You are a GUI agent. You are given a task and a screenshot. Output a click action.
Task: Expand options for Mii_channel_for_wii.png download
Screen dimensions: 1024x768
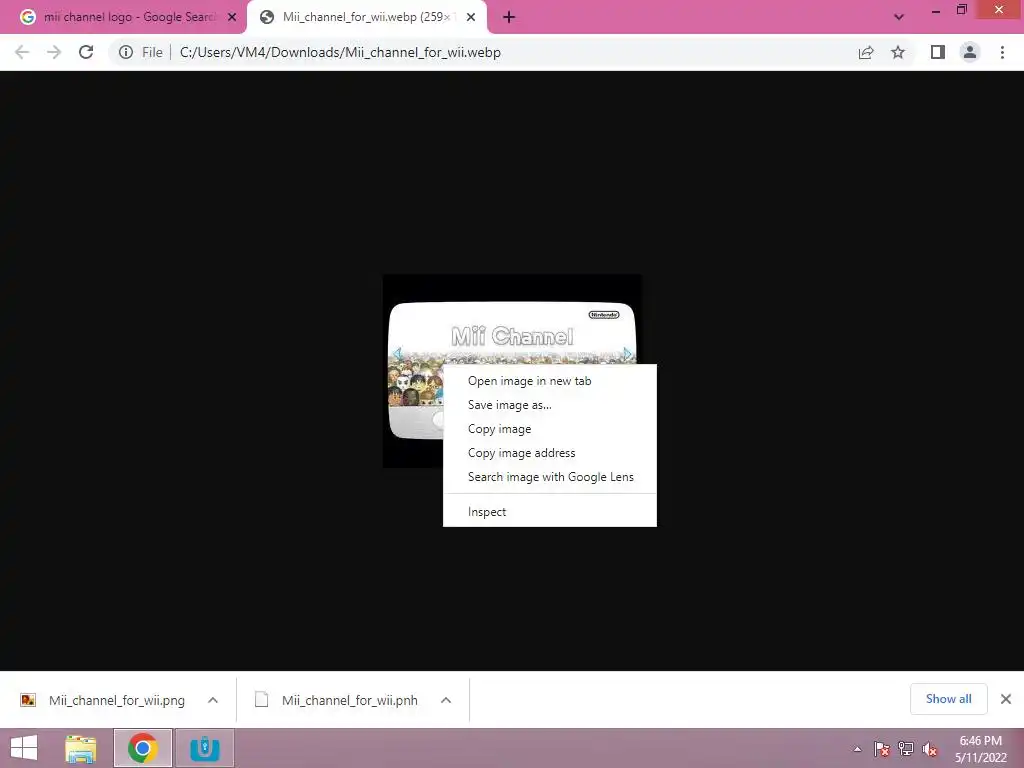[x=213, y=700]
